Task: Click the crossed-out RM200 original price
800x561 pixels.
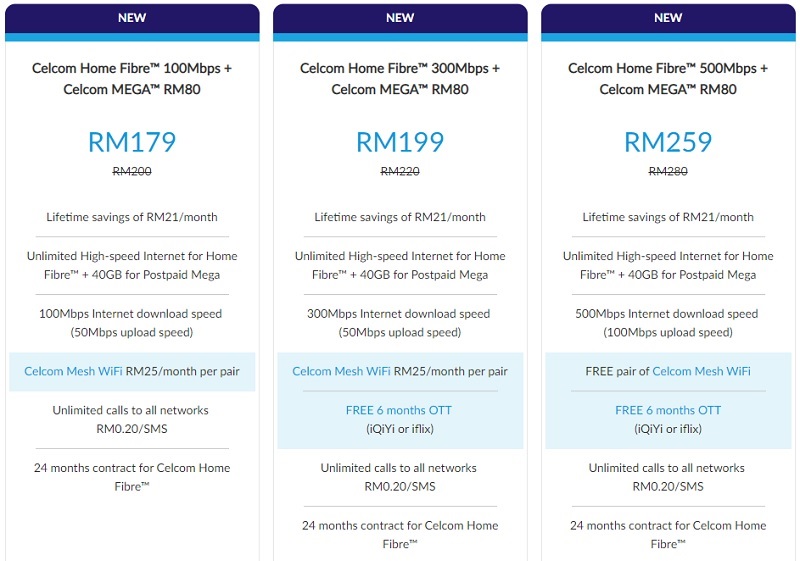Action: point(132,171)
